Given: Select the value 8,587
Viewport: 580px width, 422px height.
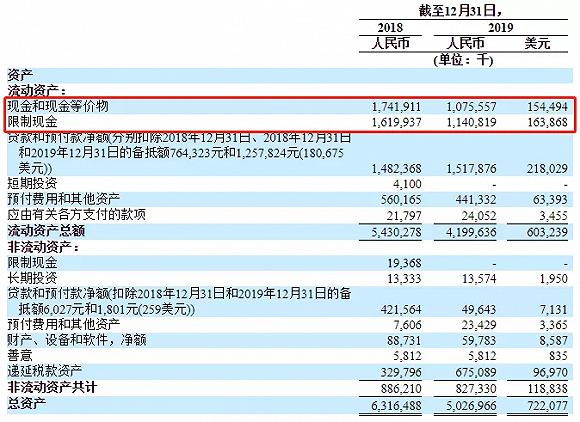Looking at the screenshot, I should tap(553, 340).
